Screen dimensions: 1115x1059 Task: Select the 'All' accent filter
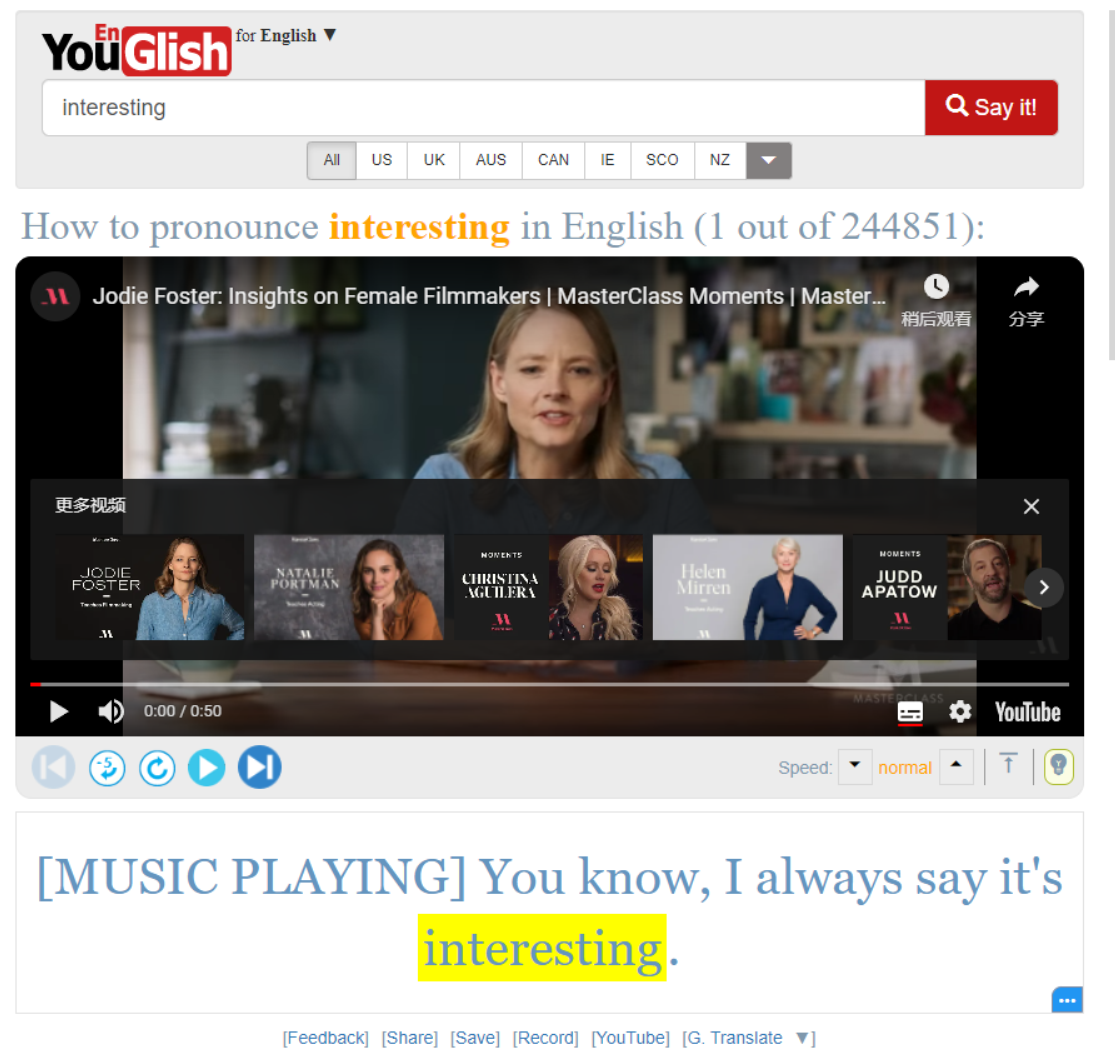(x=331, y=160)
